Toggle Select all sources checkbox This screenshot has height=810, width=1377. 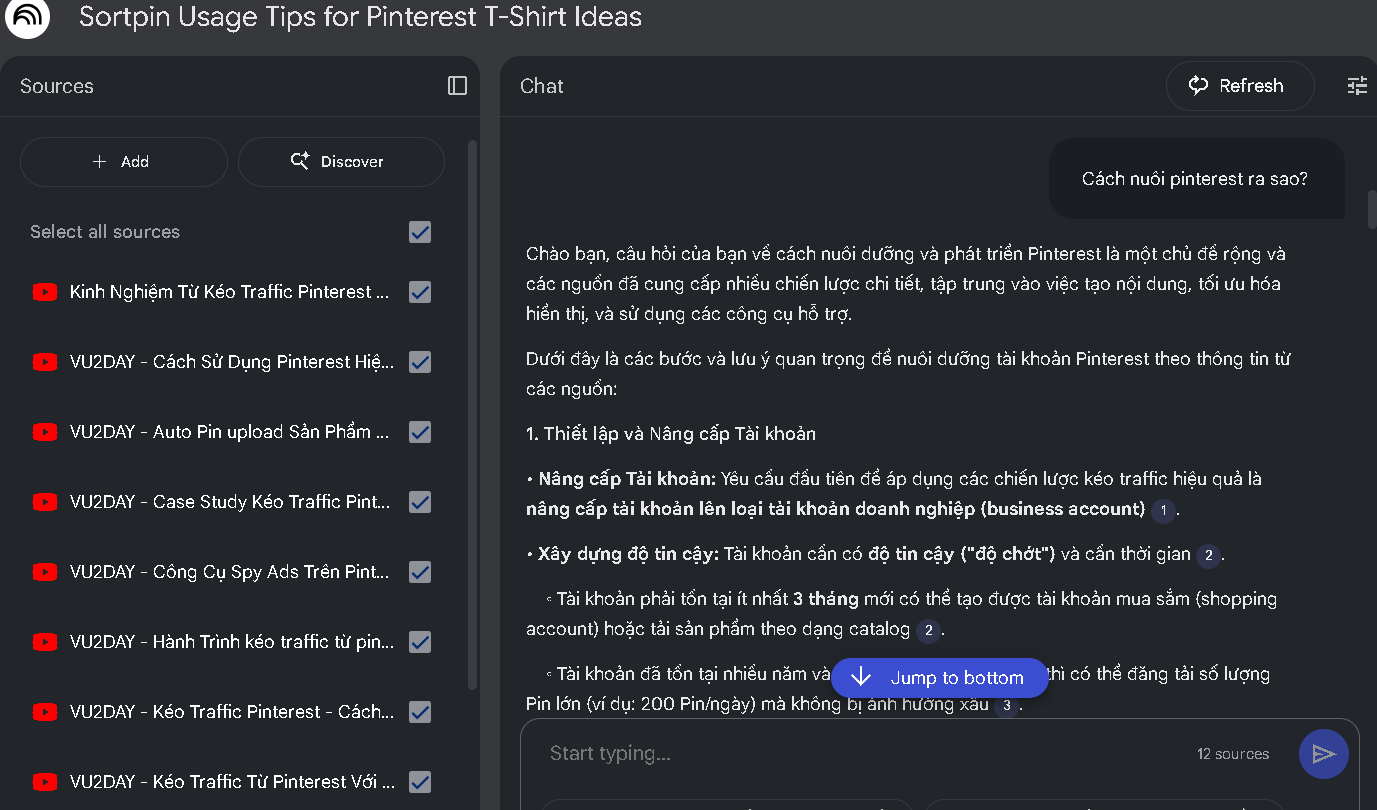pos(420,232)
